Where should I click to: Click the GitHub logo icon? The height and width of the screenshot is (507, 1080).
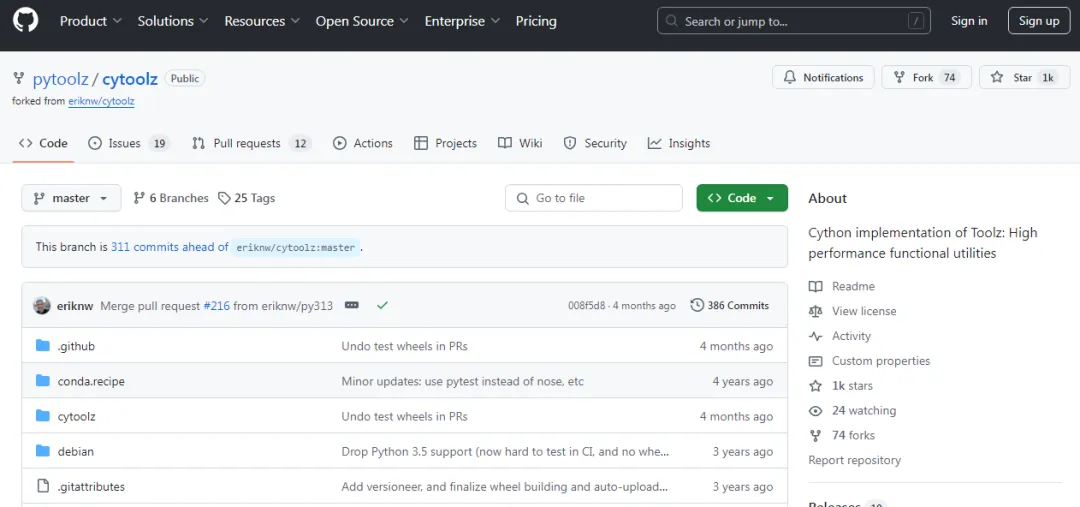[x=25, y=21]
